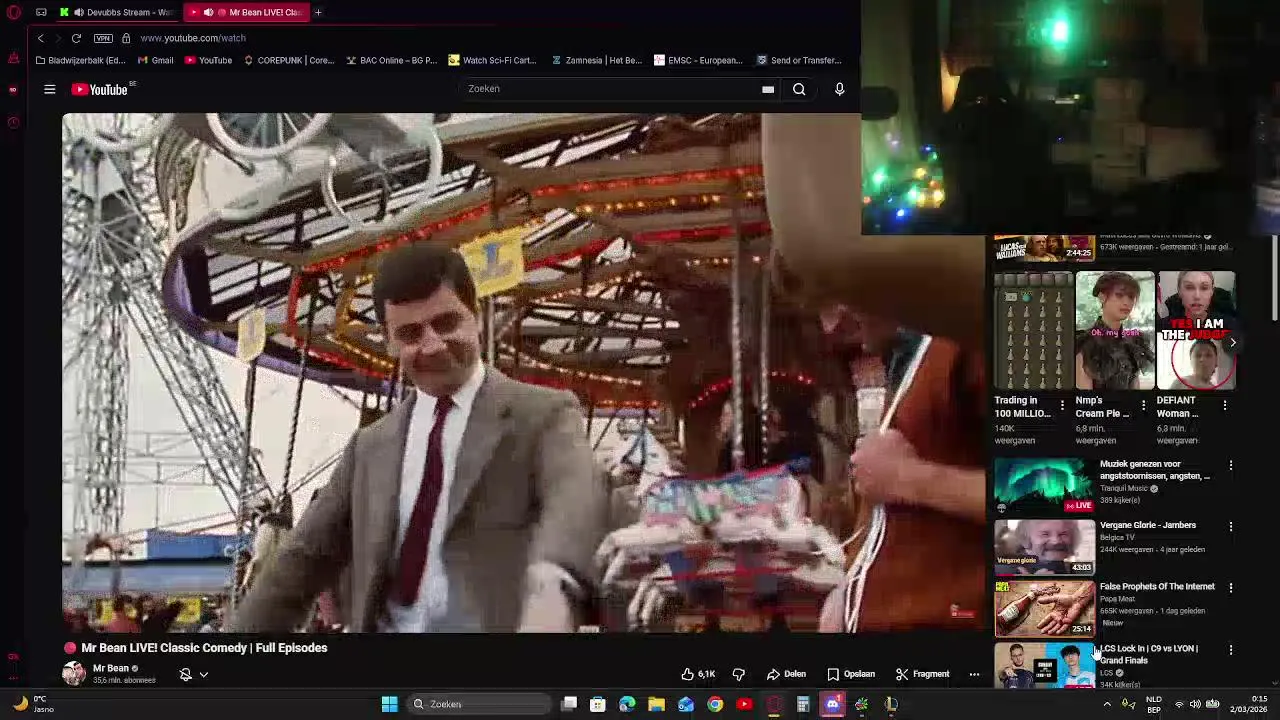The height and width of the screenshot is (720, 1280).
Task: Click the YouTube search magnifier button
Action: click(x=799, y=89)
